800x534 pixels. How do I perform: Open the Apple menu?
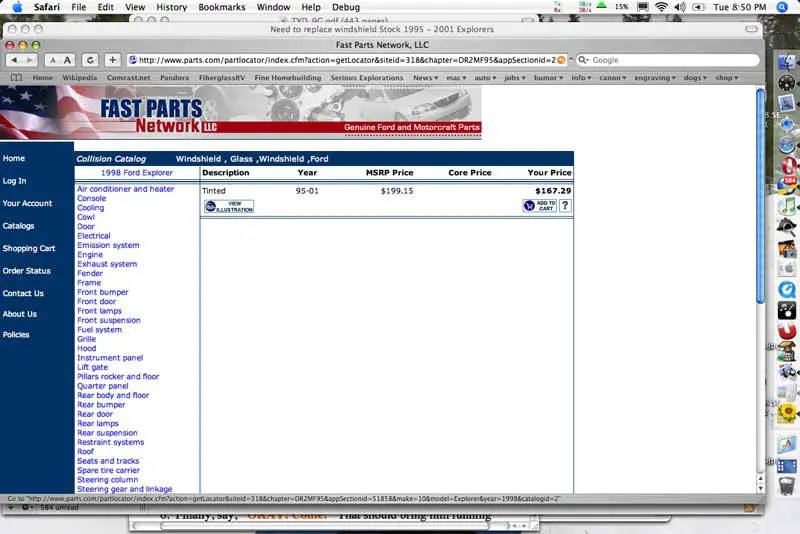(x=17, y=7)
